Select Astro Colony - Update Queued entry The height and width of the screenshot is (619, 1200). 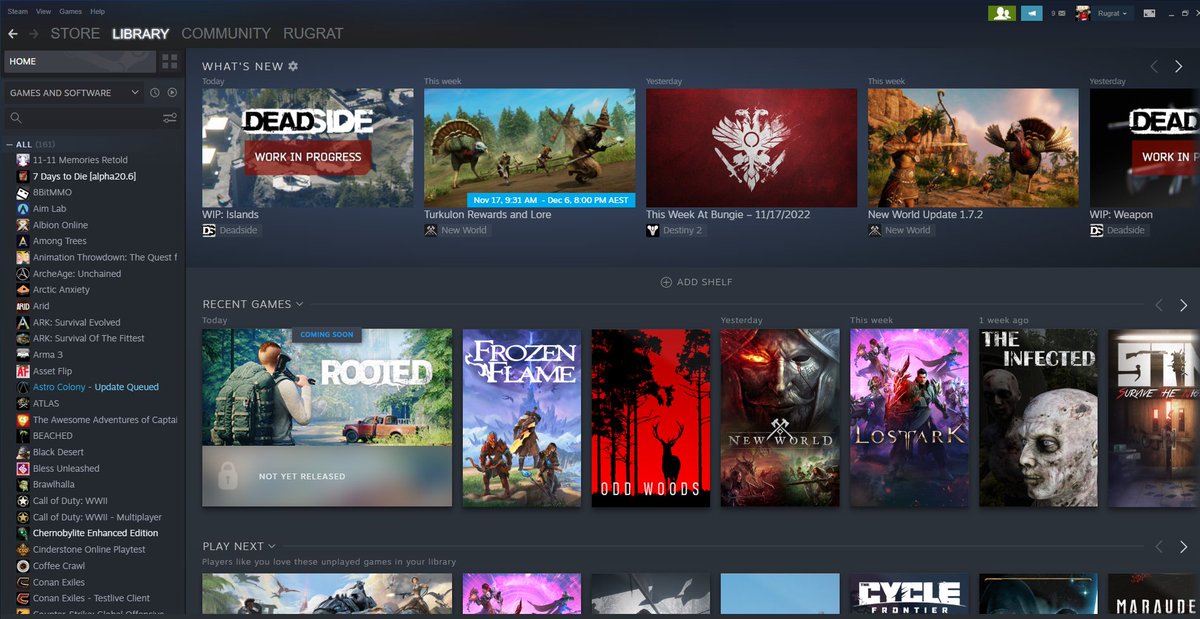click(95, 387)
